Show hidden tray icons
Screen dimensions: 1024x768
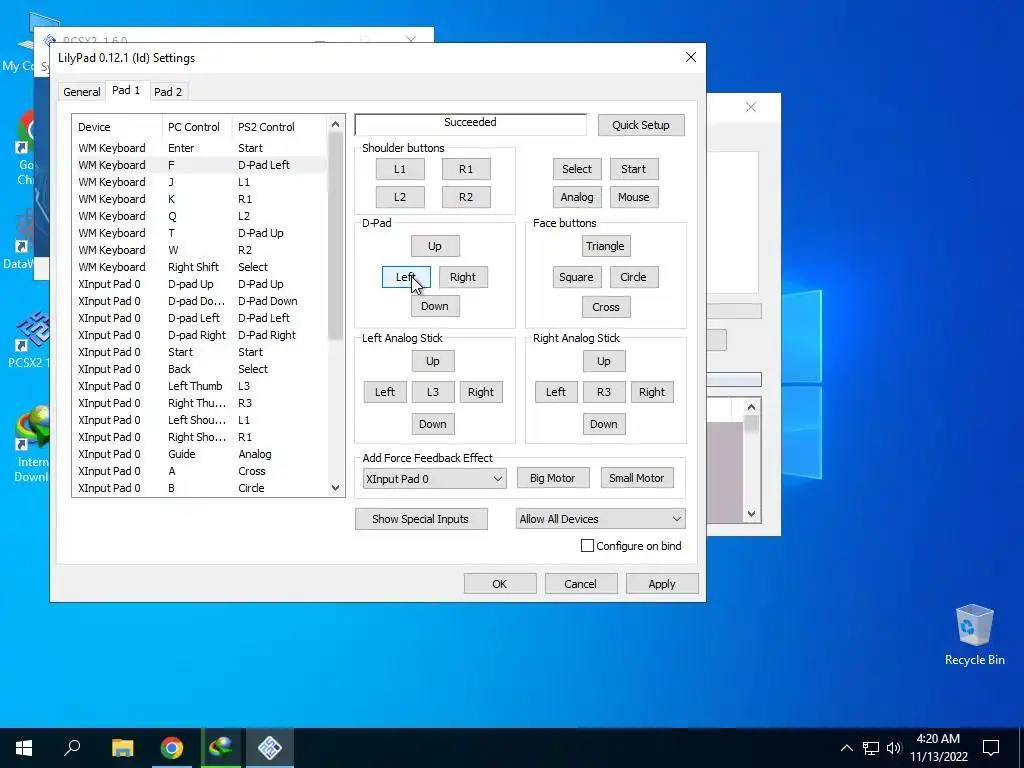point(846,748)
